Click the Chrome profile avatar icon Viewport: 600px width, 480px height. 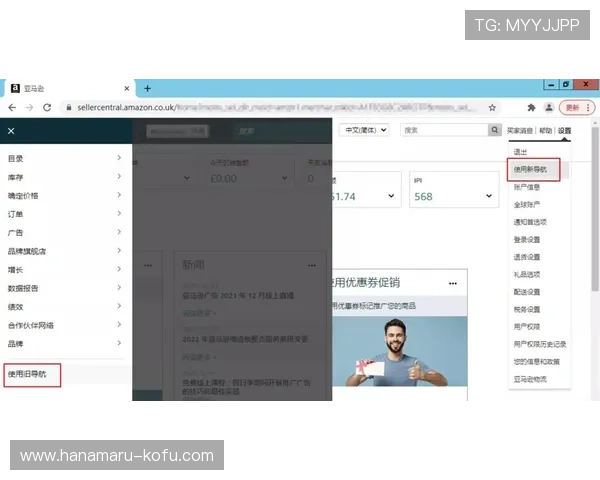coord(549,107)
